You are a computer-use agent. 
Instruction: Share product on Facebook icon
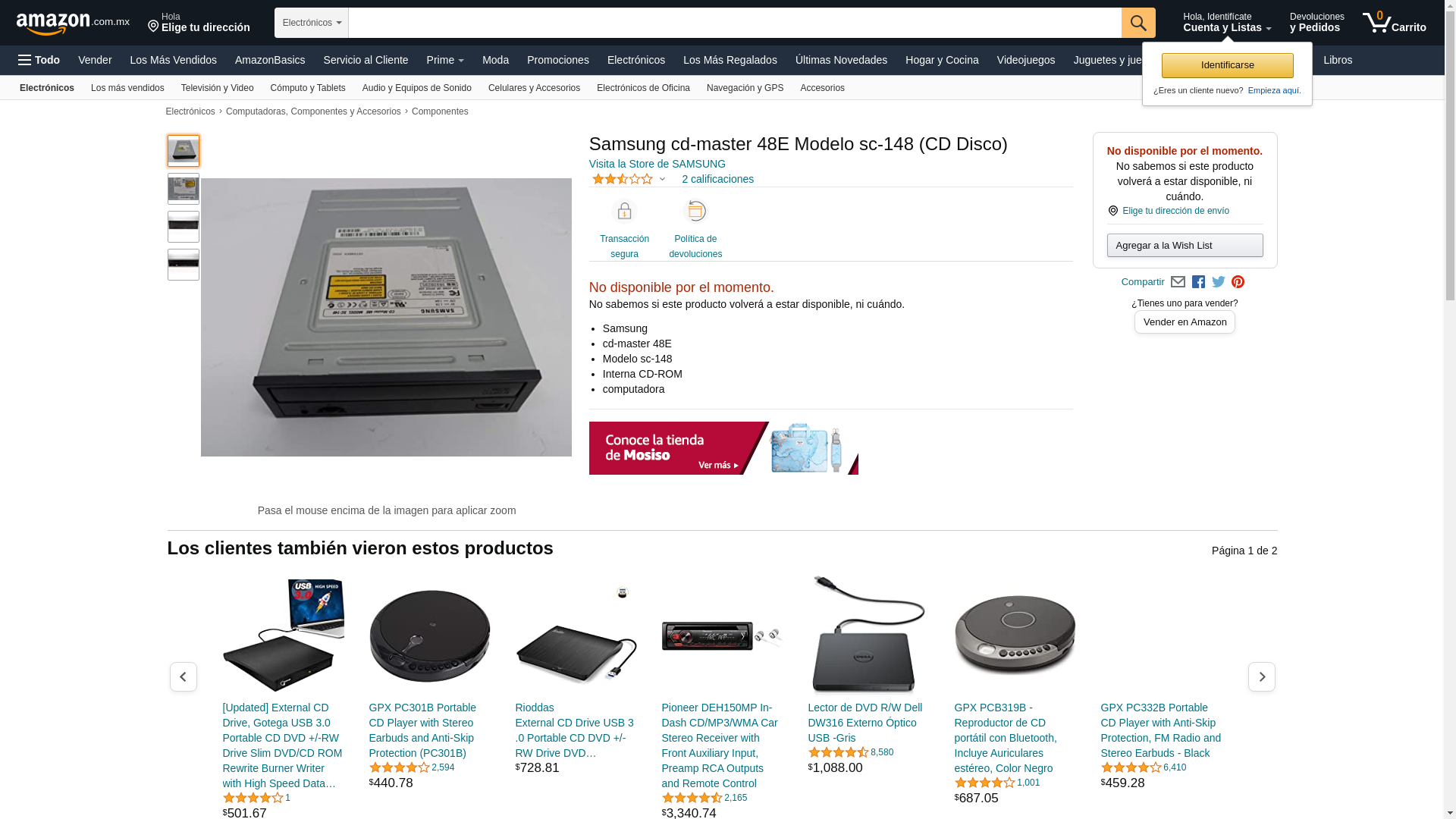tap(1198, 282)
